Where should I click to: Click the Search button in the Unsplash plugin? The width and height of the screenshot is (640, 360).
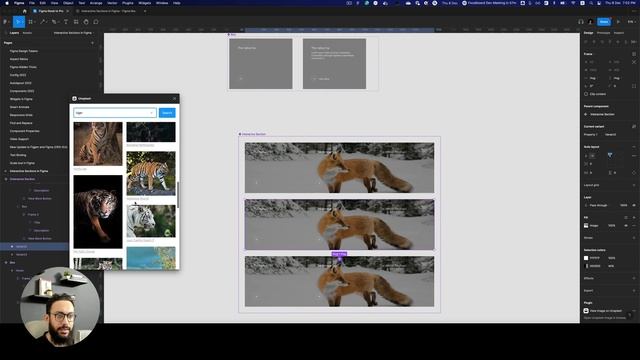click(167, 113)
